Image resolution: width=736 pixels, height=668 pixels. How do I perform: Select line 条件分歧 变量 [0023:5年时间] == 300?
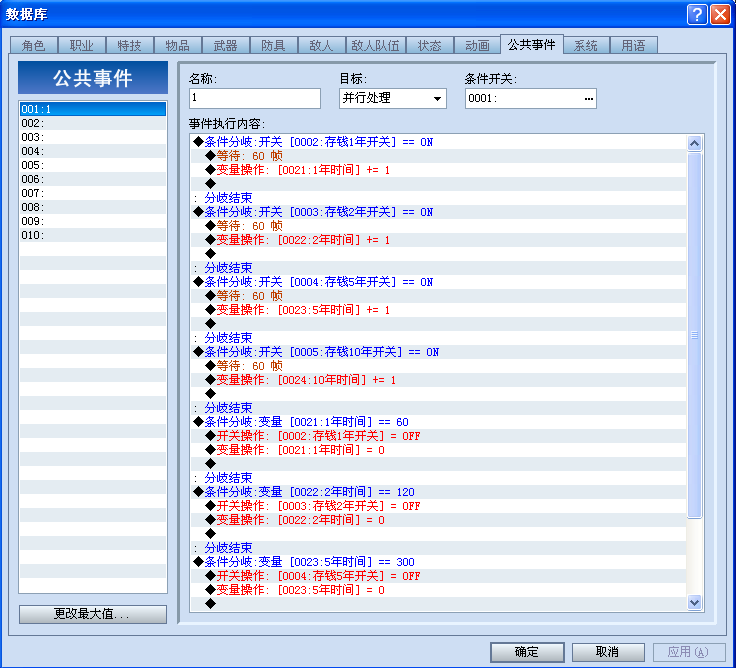(439, 561)
